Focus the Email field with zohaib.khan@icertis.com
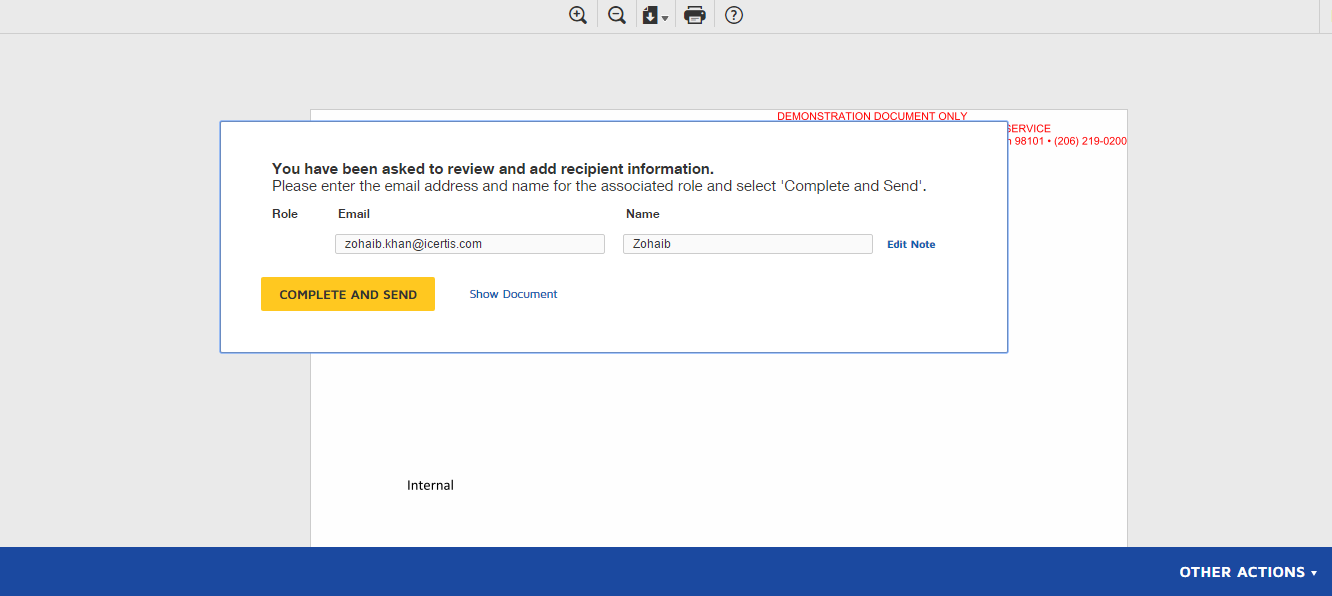The height and width of the screenshot is (596, 1332). [470, 244]
